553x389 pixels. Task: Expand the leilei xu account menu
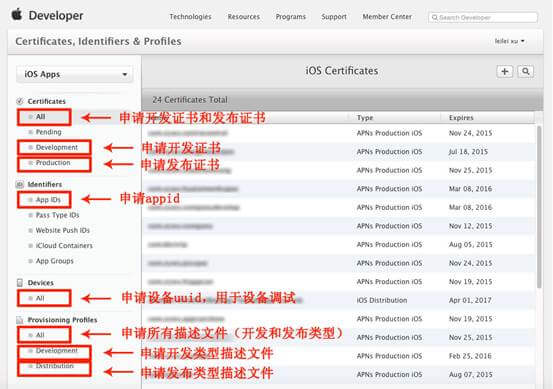509,41
